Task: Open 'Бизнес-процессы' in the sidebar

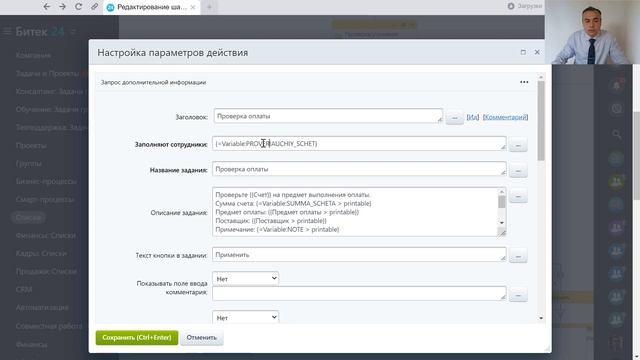Action: [x=46, y=181]
